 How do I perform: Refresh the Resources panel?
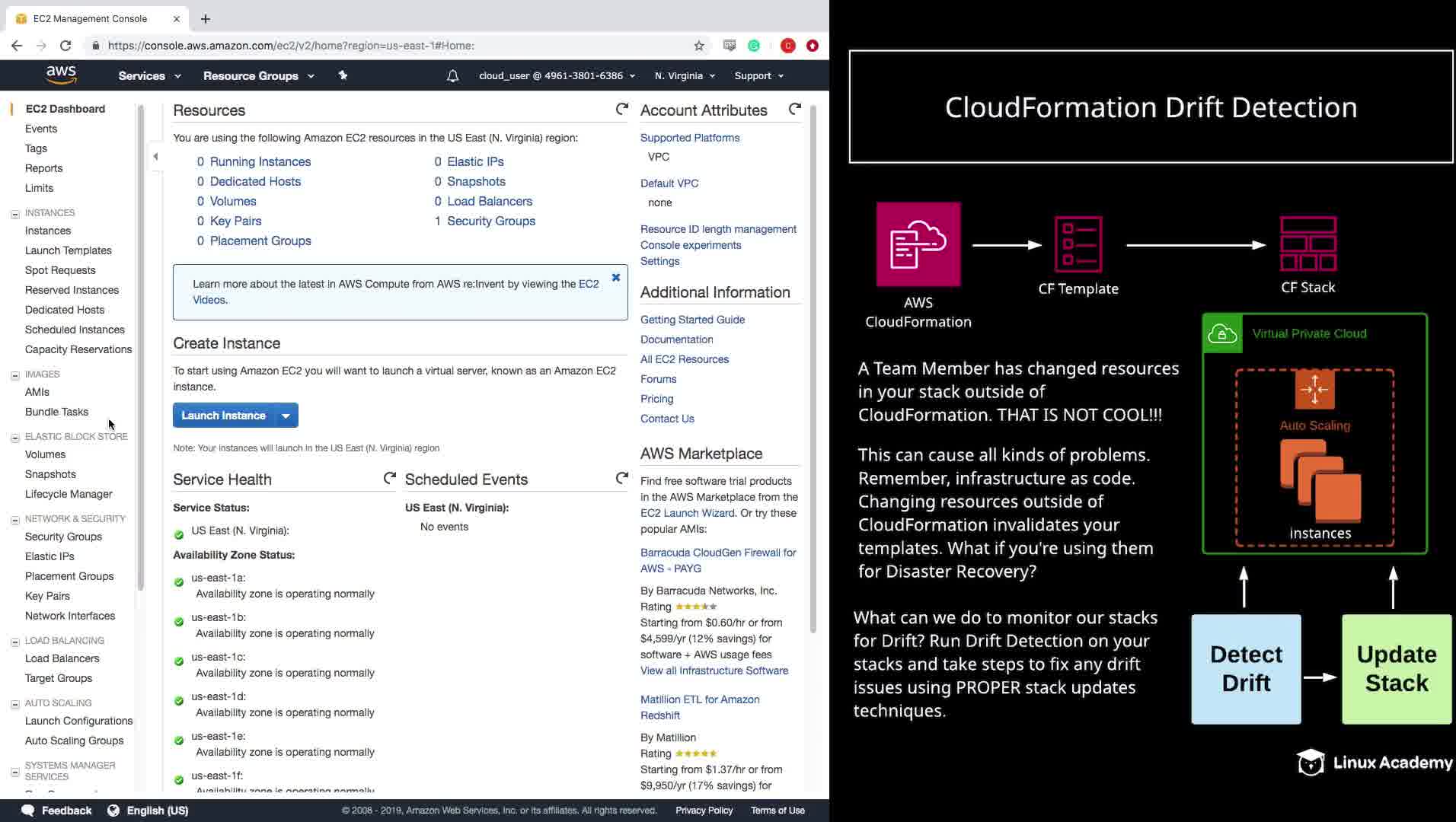click(x=621, y=110)
